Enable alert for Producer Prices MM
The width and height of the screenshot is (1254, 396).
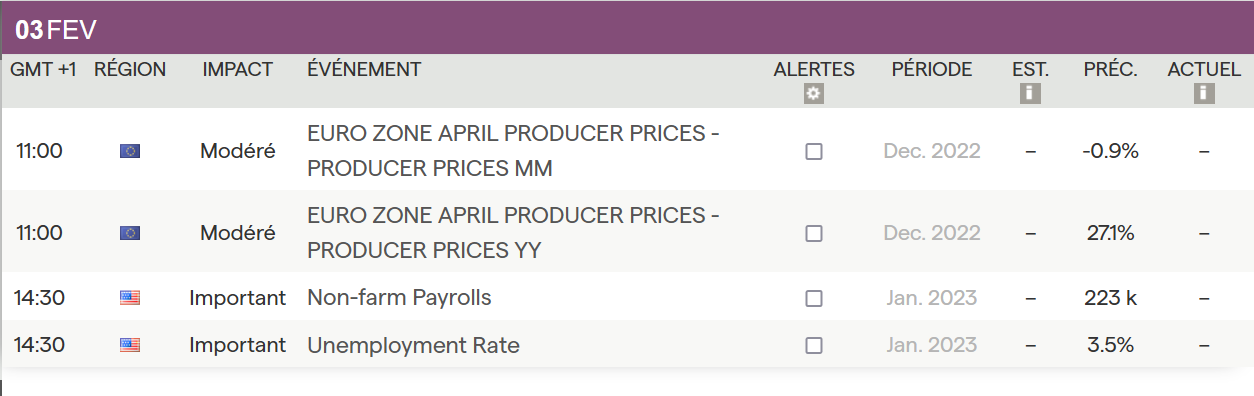coord(814,152)
